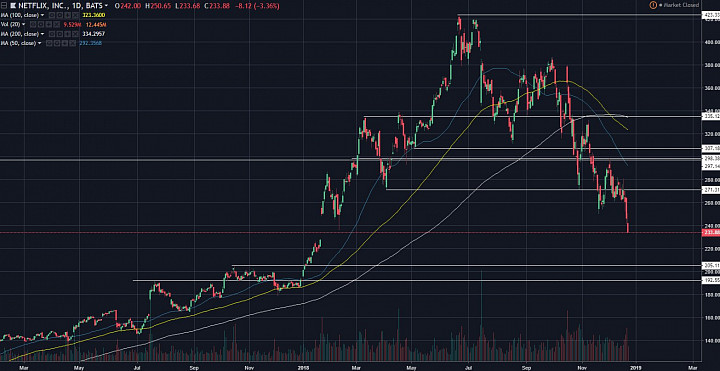Click the orange warning icon beside Market Closed
720x371 pixels.
pyautogui.click(x=653, y=5)
